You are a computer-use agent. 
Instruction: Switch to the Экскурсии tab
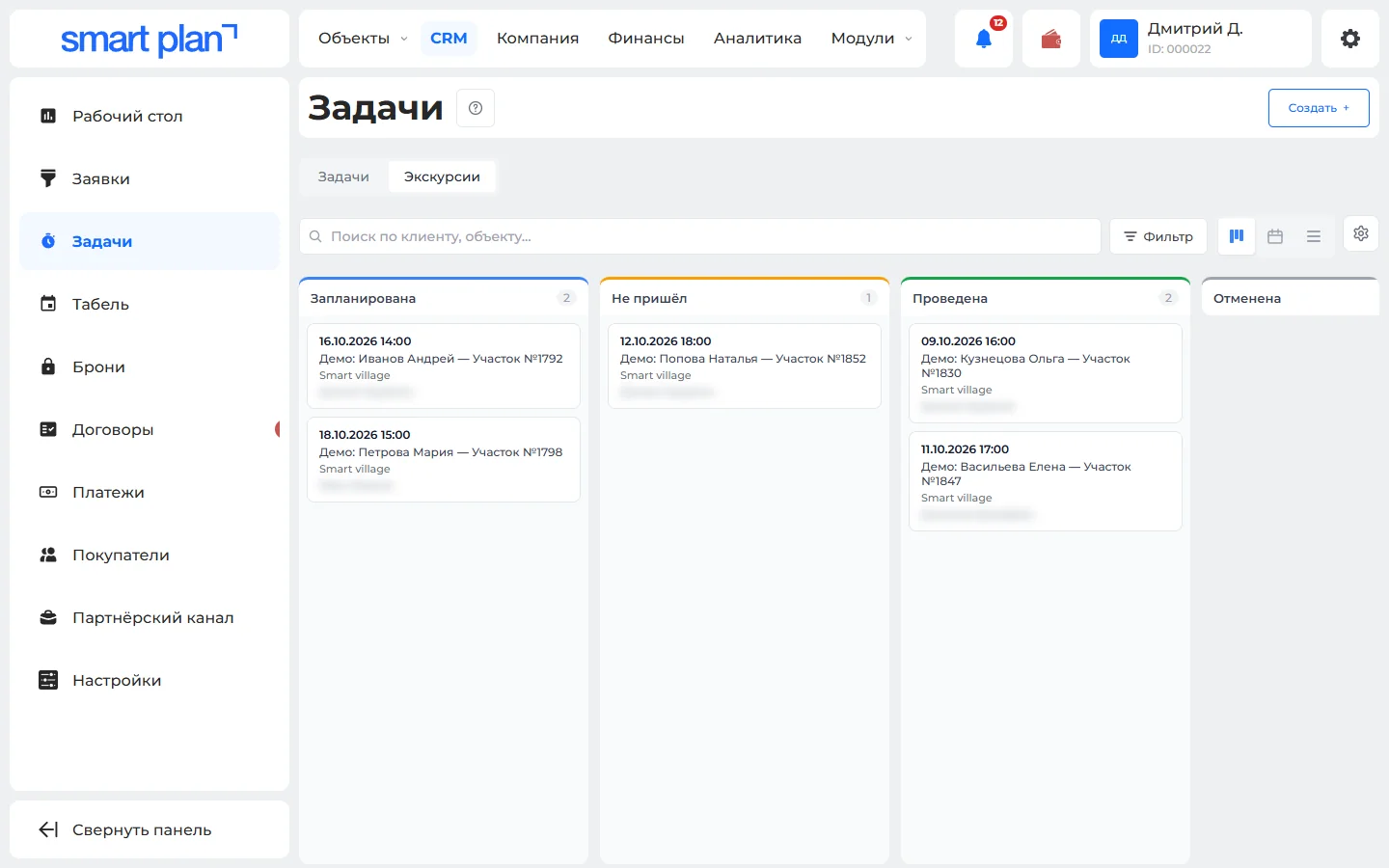pyautogui.click(x=442, y=176)
